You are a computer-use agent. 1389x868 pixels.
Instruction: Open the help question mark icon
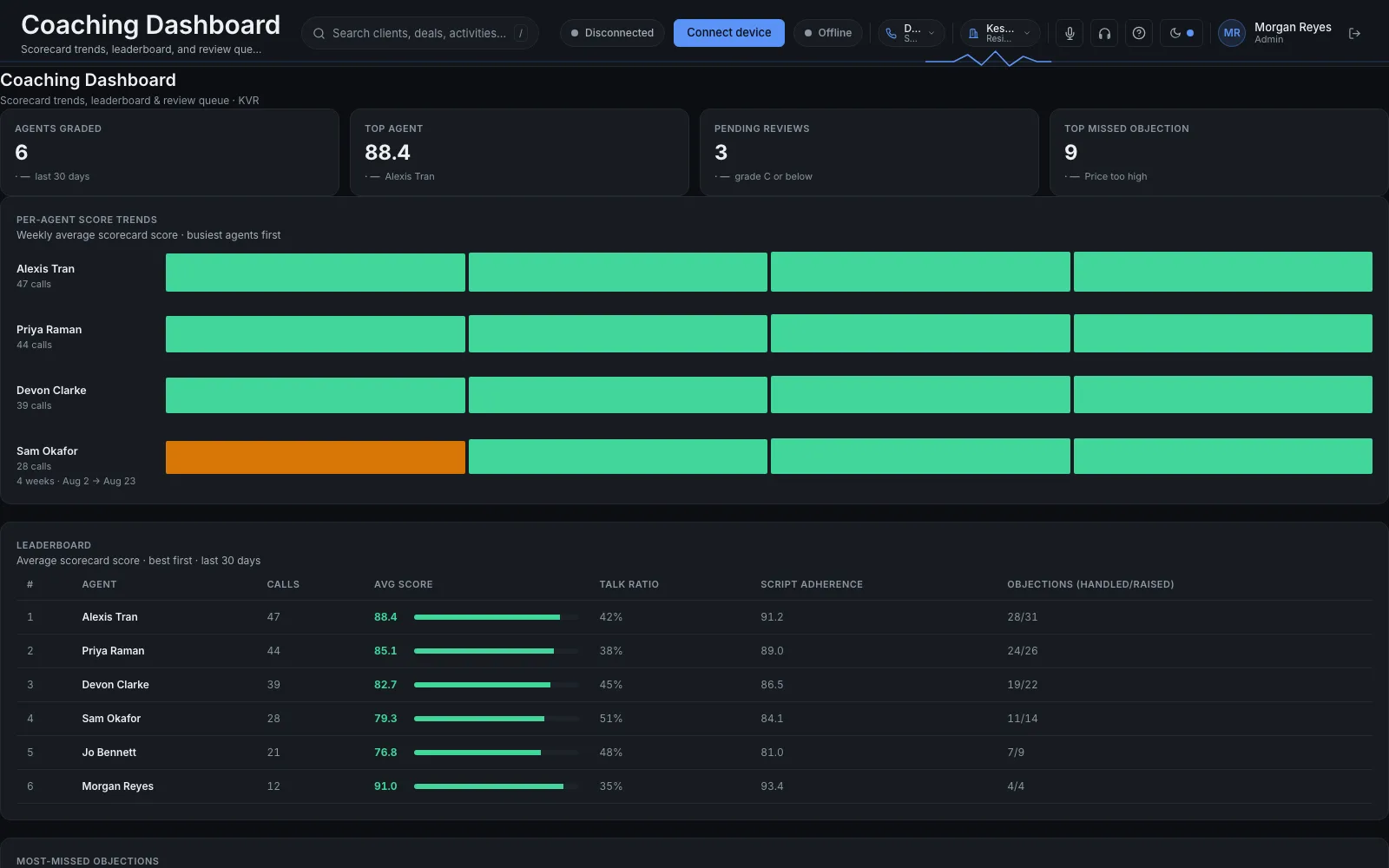1139,33
